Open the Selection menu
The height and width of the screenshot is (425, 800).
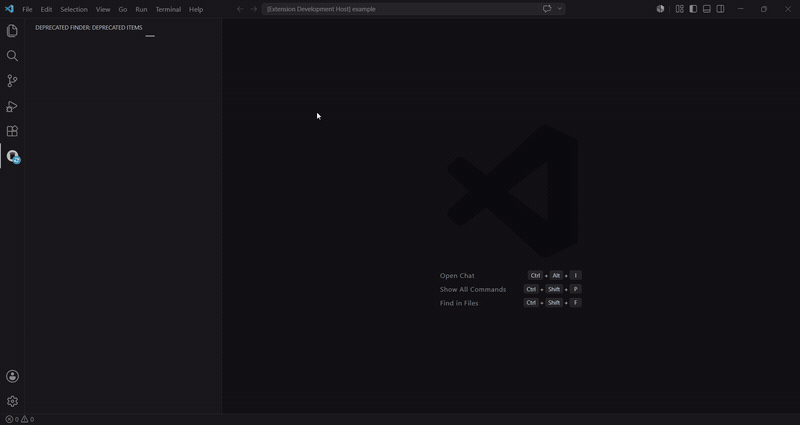click(x=74, y=9)
